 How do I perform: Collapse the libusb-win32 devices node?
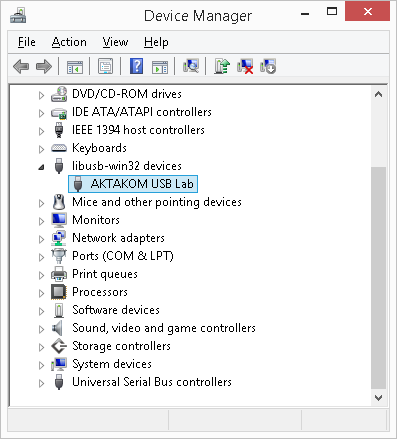(41, 167)
